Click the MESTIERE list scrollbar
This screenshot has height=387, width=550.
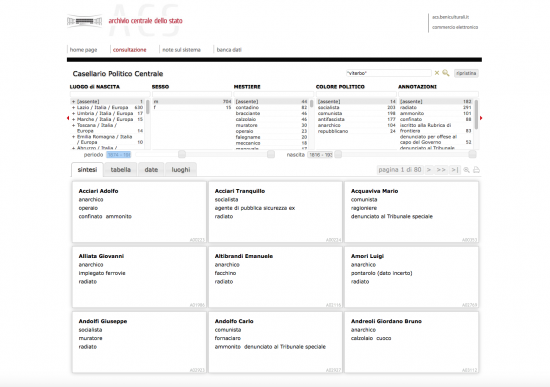(x=311, y=104)
